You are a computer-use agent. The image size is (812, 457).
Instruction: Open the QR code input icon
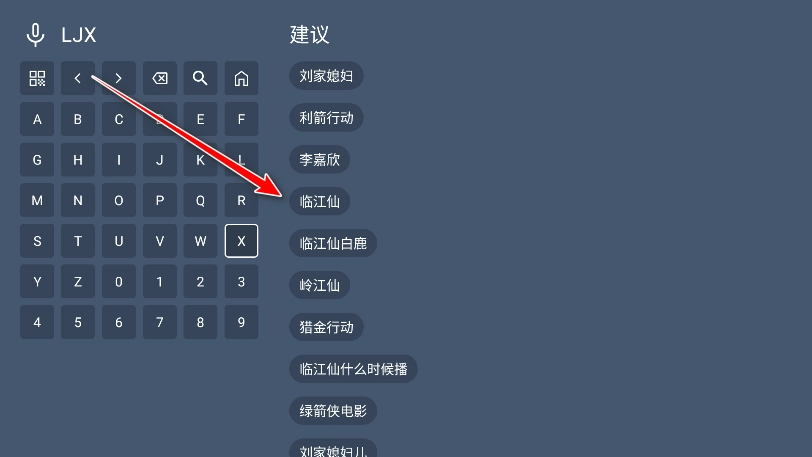tap(37, 78)
